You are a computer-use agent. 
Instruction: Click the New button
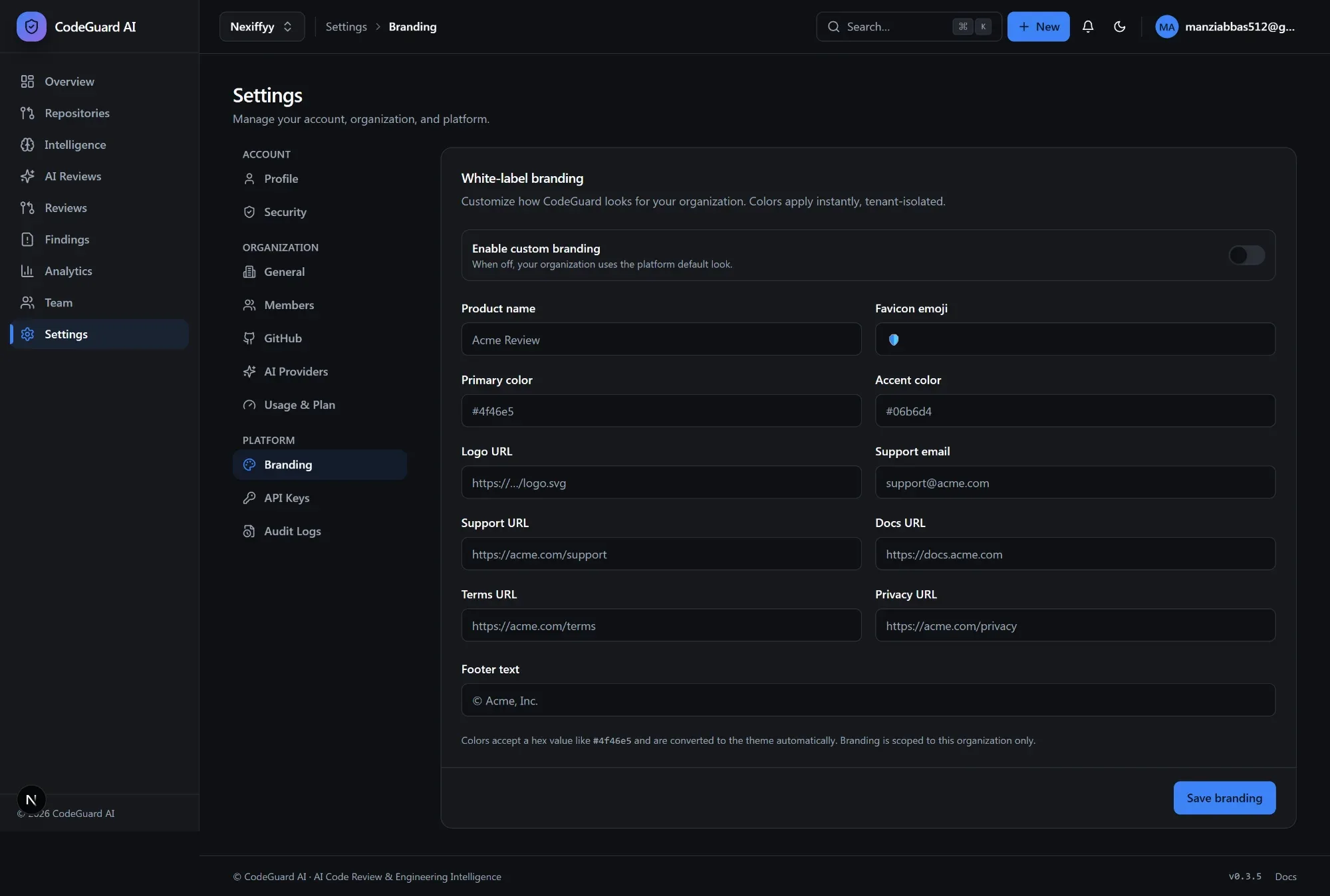click(x=1038, y=27)
